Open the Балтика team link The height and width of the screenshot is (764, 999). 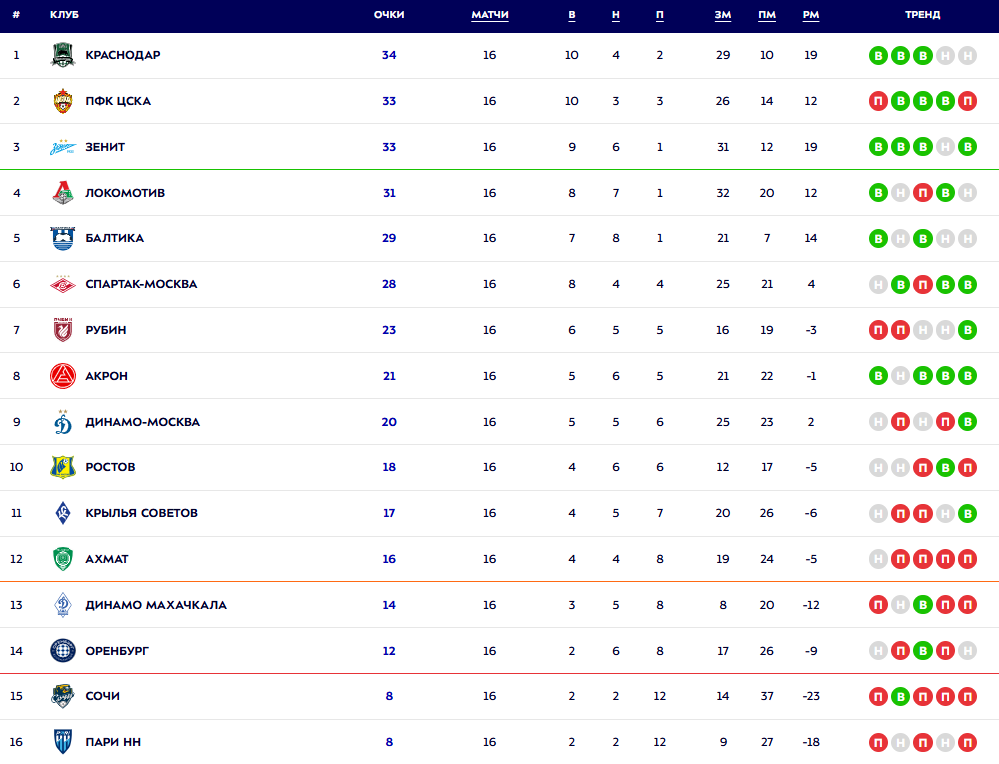tap(114, 238)
